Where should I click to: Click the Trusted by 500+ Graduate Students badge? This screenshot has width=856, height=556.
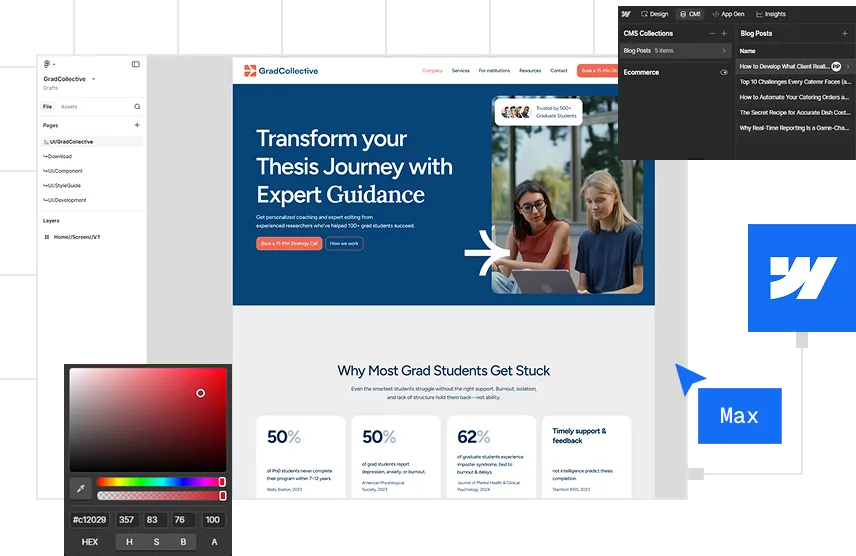click(538, 112)
